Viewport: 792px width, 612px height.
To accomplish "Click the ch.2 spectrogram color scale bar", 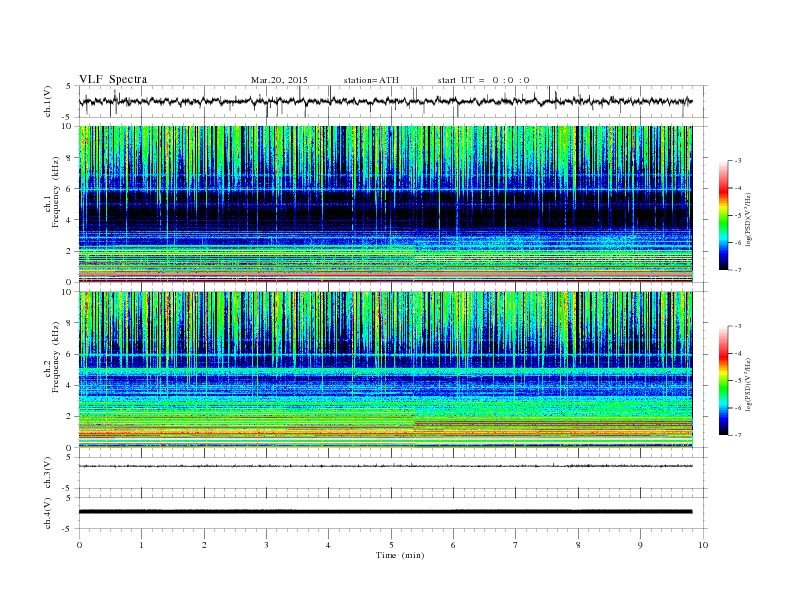I will coord(724,380).
